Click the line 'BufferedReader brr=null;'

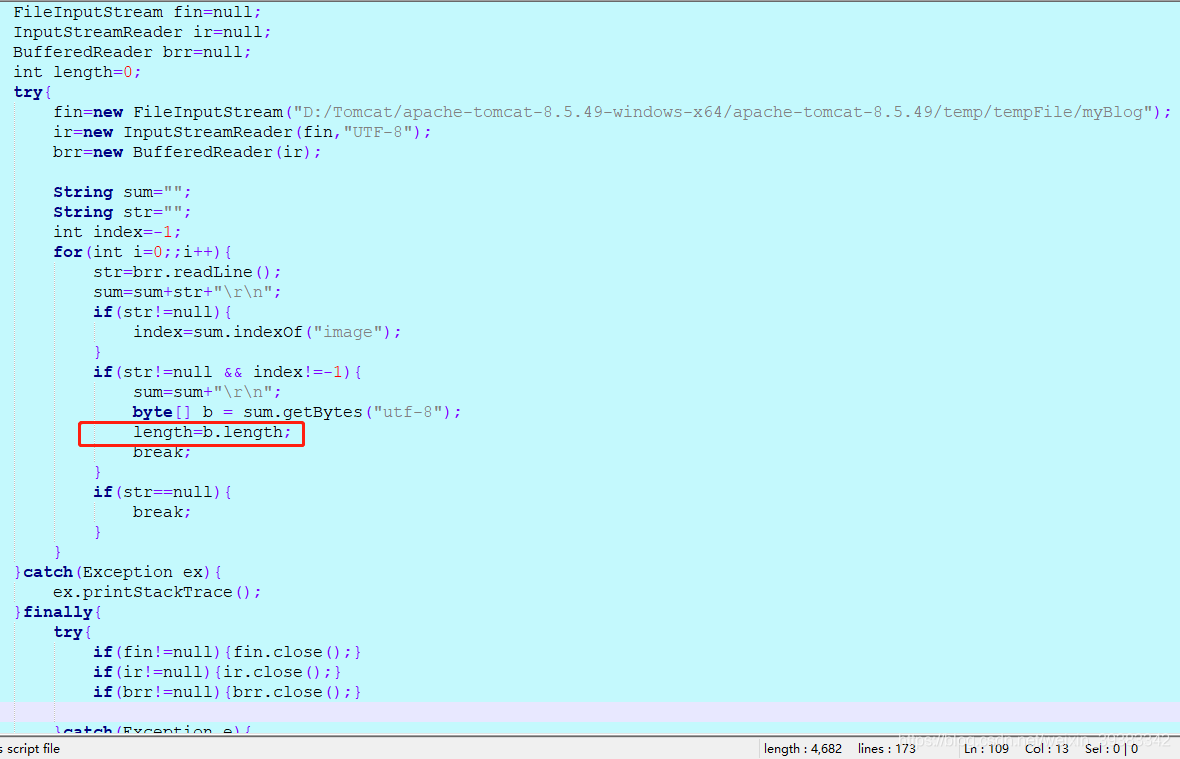click(132, 52)
